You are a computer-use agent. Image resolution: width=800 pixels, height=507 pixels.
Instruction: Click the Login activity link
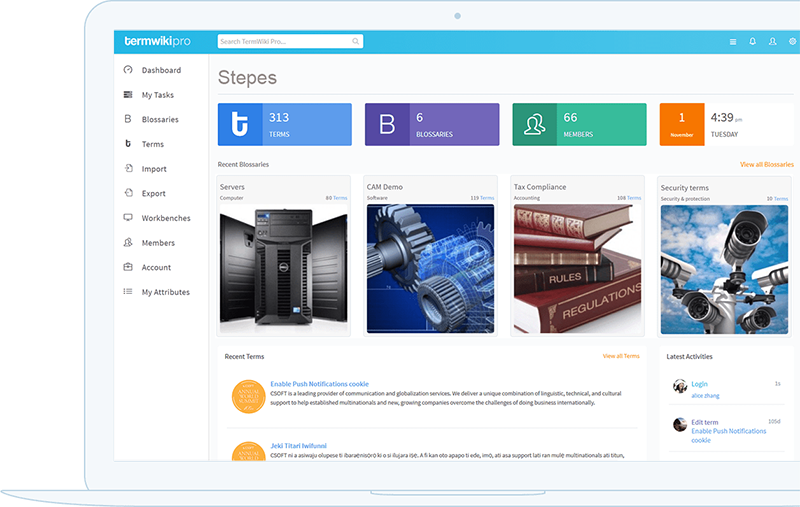[699, 384]
